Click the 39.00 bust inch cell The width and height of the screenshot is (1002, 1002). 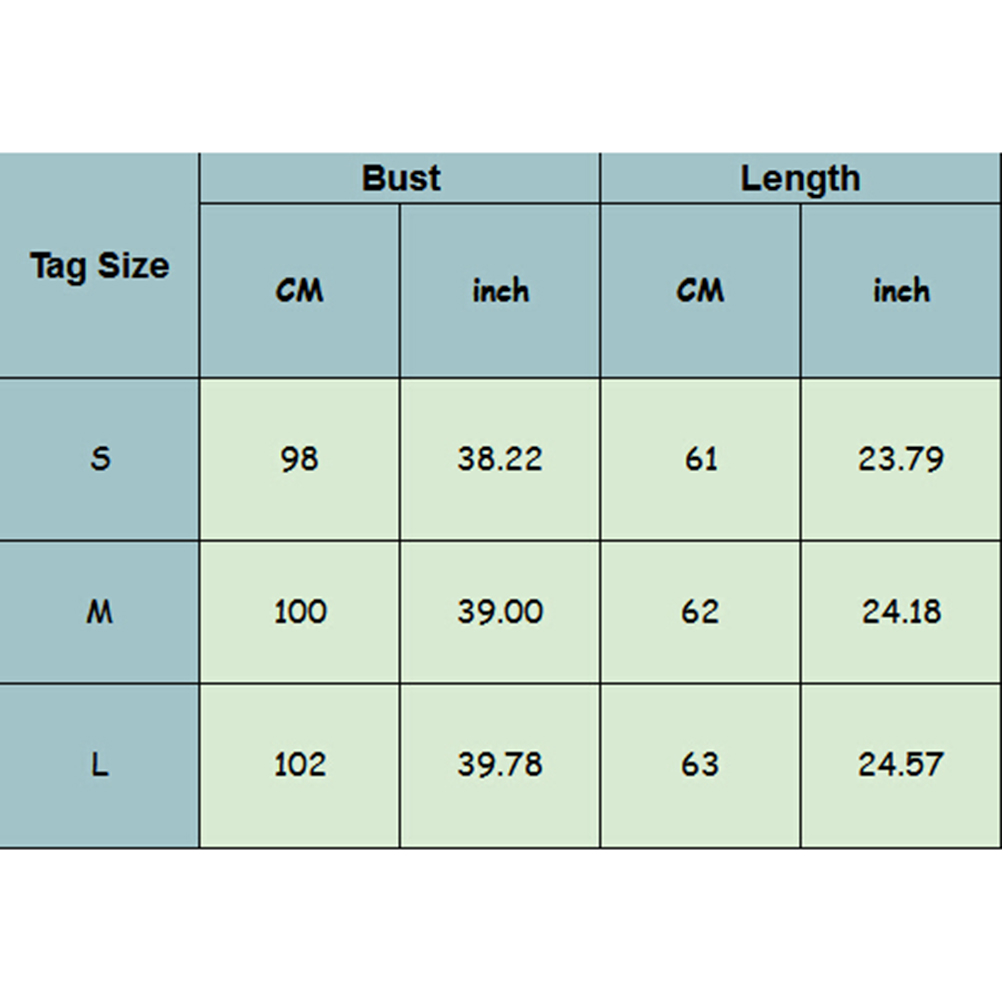500,611
